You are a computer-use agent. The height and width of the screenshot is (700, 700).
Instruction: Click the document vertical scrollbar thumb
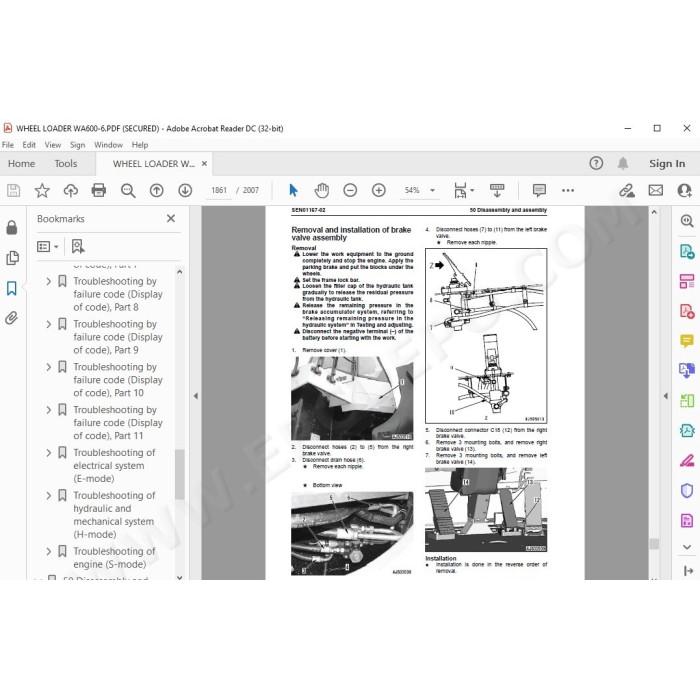[654, 544]
